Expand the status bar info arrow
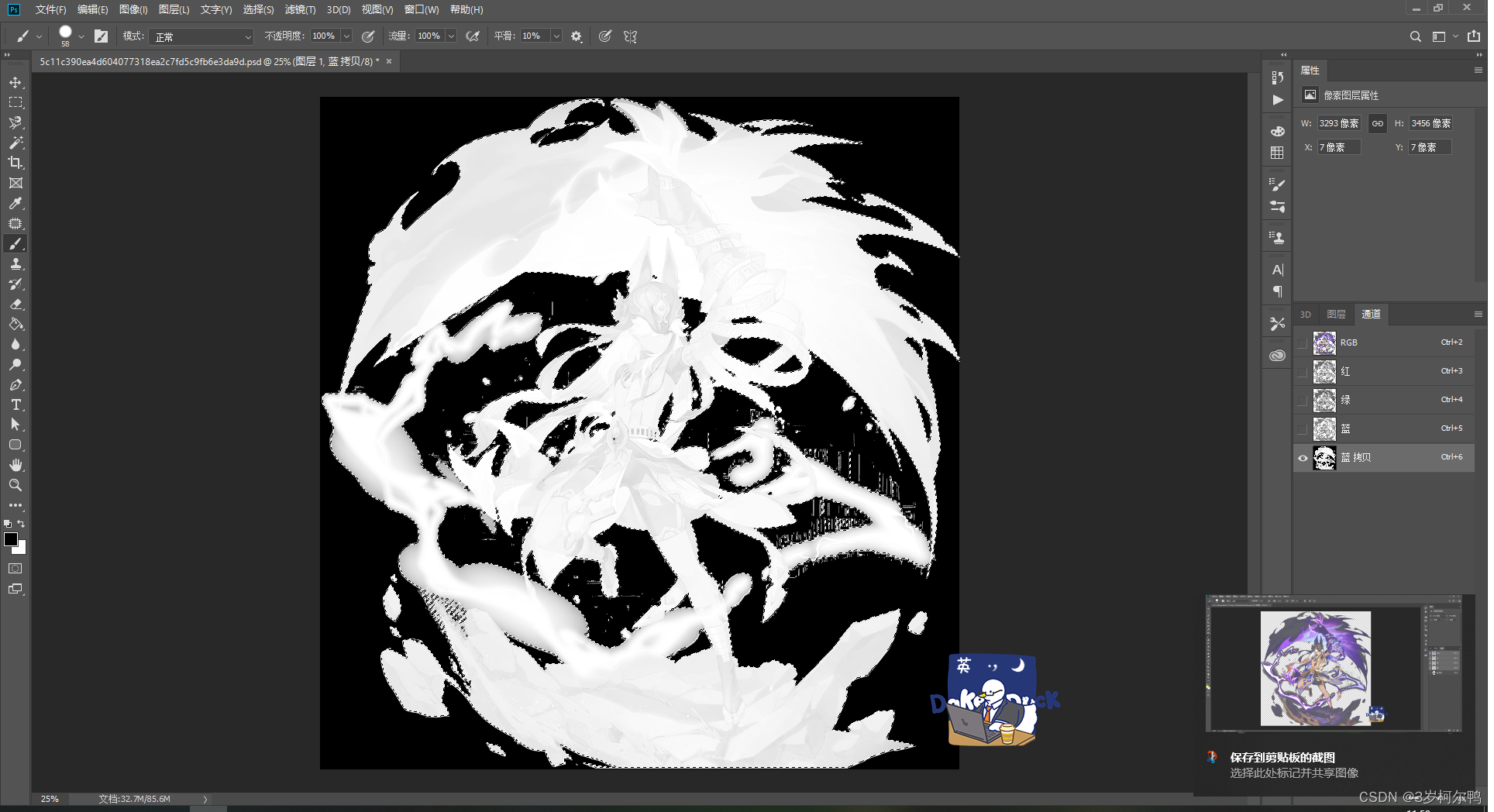Screen dimensions: 1494x812 coord(205,799)
